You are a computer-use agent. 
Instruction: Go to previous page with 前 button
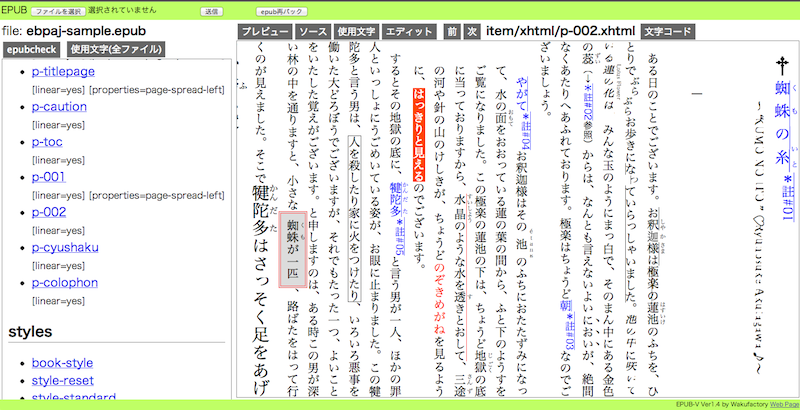point(452,32)
